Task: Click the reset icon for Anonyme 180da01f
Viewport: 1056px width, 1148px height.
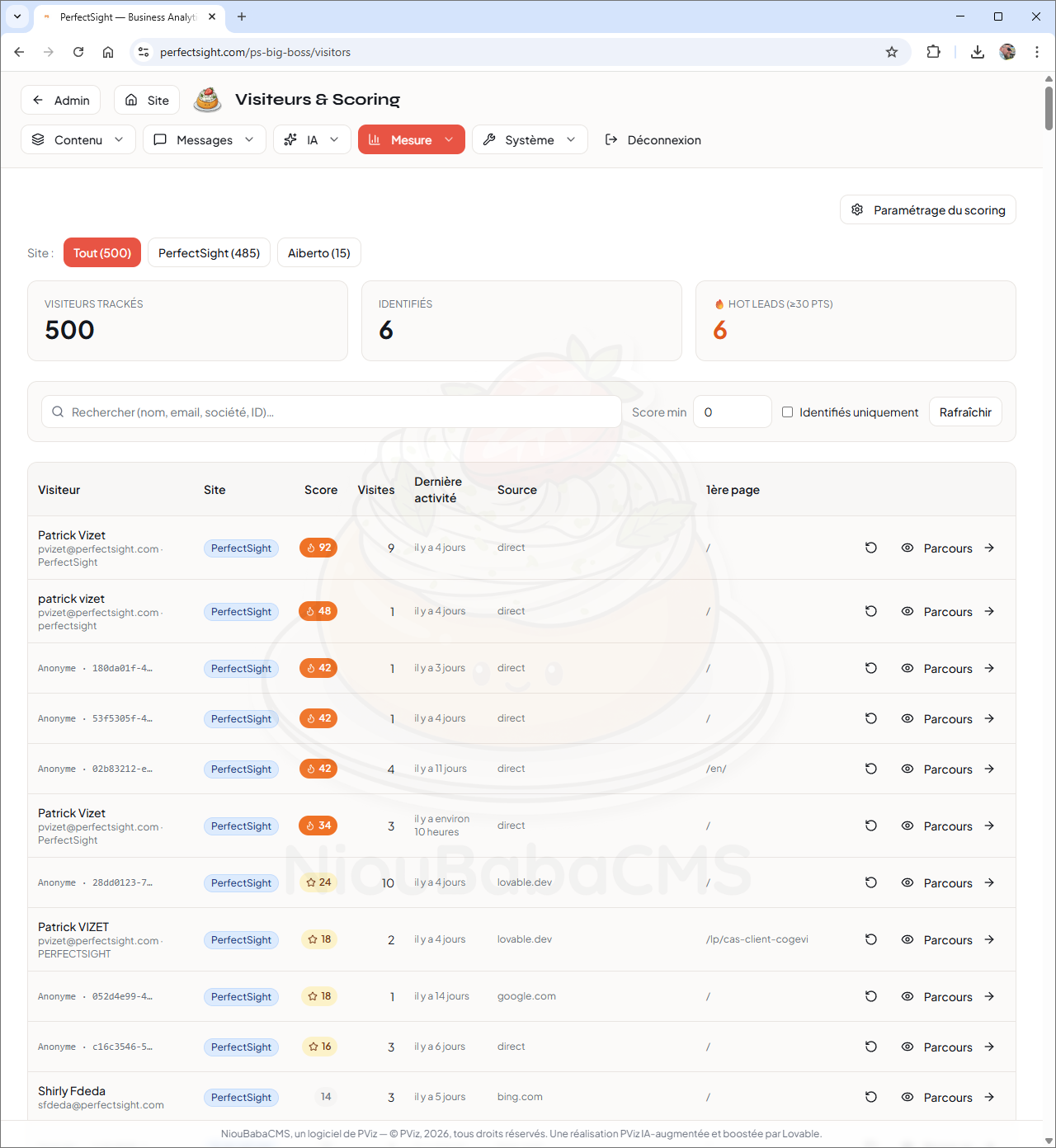Action: 870,668
